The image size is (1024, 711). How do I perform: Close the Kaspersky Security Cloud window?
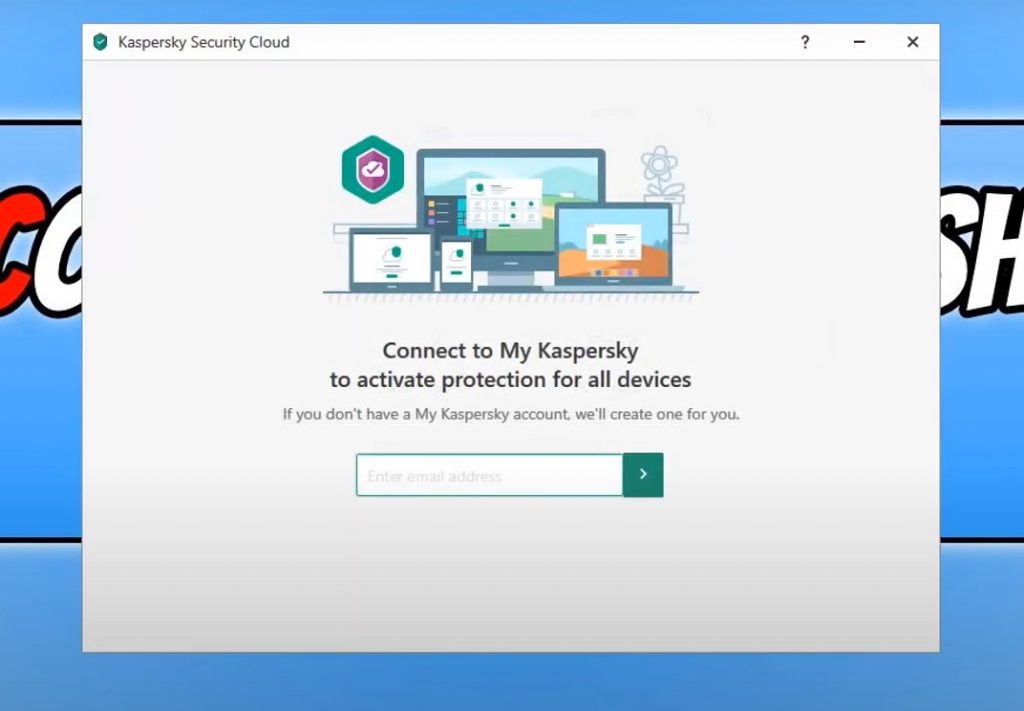913,42
